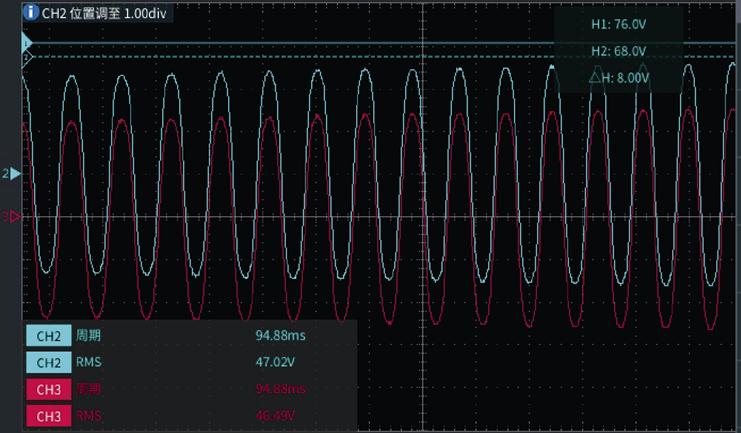Select the CH3 ground level marker
The width and height of the screenshot is (741, 433).
pos(12,216)
